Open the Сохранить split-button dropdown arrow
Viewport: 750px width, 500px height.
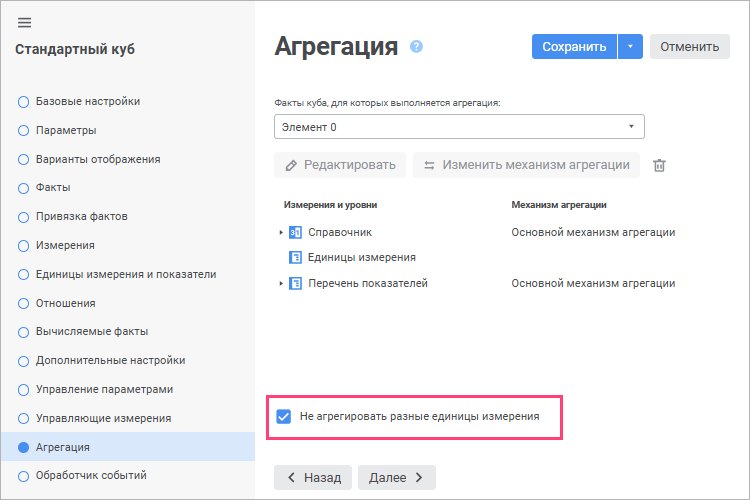click(630, 46)
